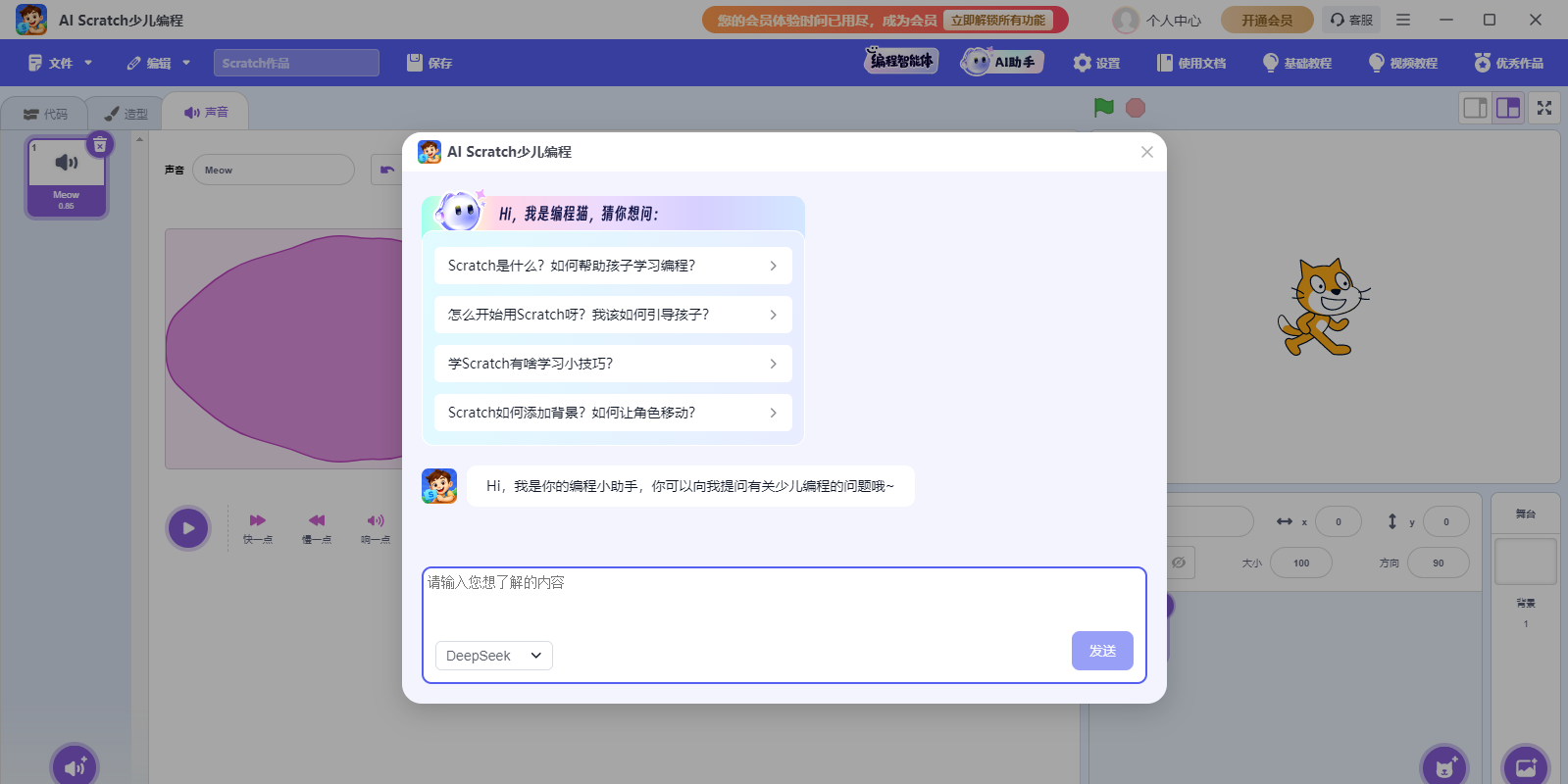Click the red stop button

coord(1136,108)
